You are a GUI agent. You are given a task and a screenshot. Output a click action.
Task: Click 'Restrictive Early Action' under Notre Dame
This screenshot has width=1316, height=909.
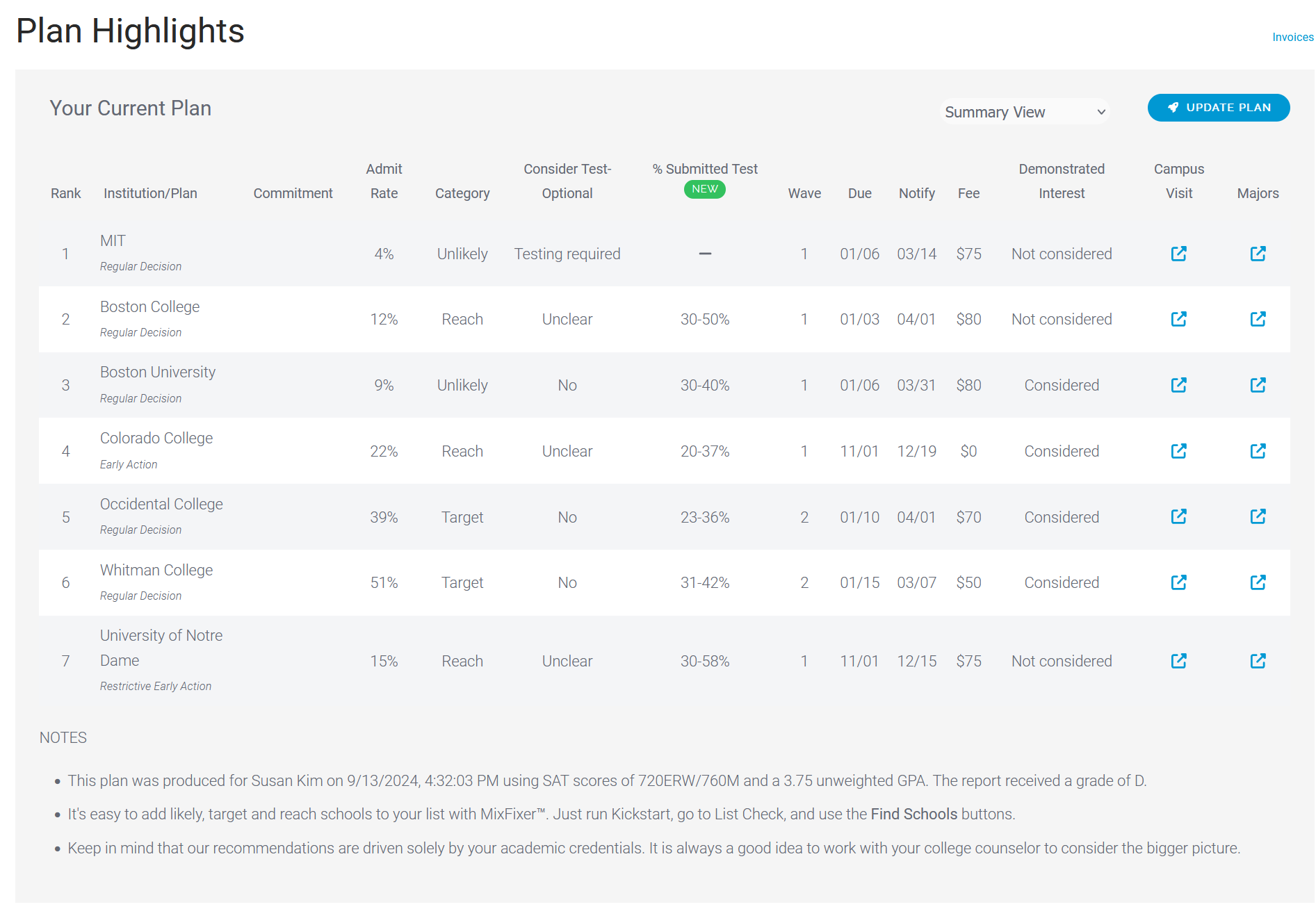[156, 686]
